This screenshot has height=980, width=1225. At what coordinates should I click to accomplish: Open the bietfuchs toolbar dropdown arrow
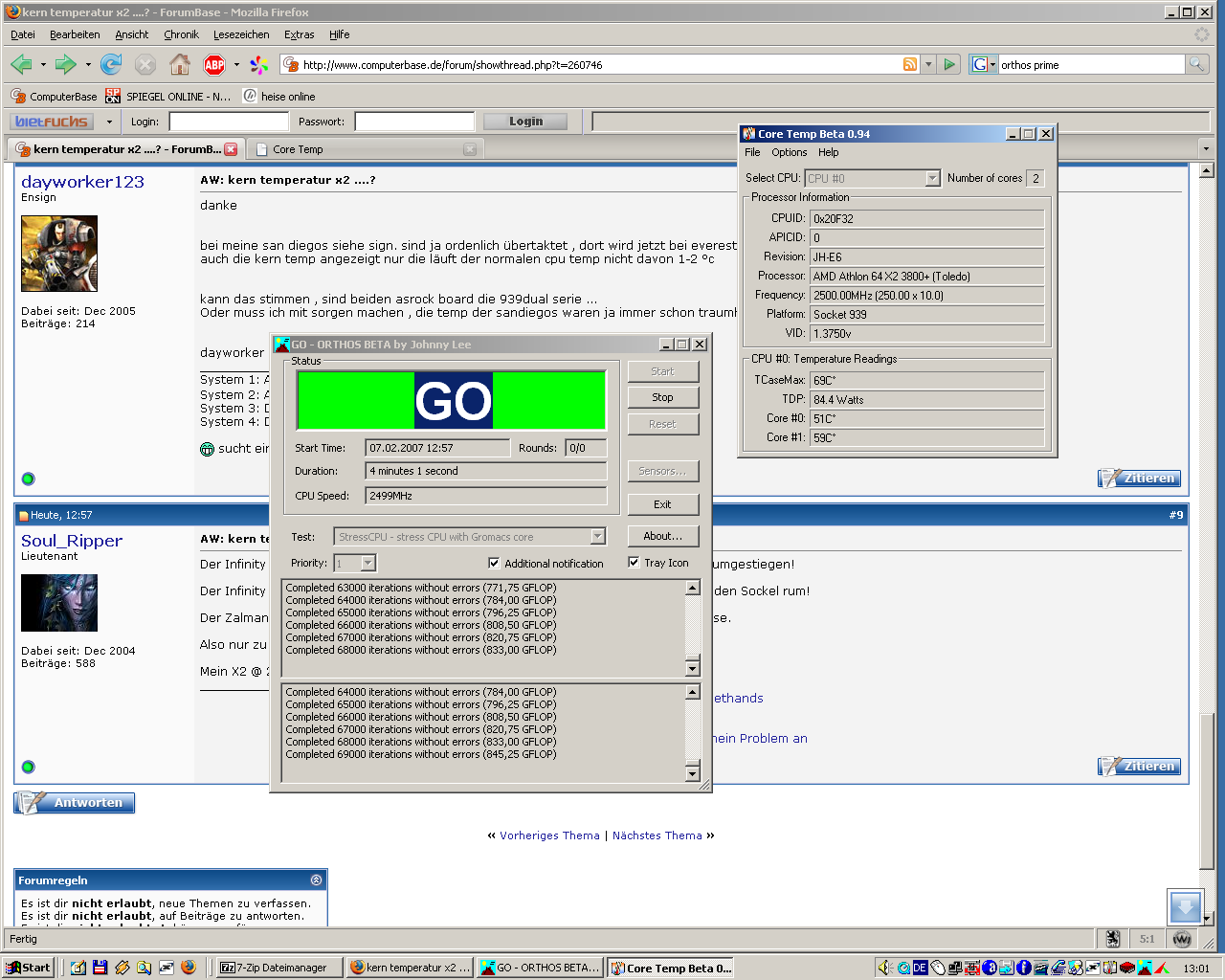pos(109,122)
